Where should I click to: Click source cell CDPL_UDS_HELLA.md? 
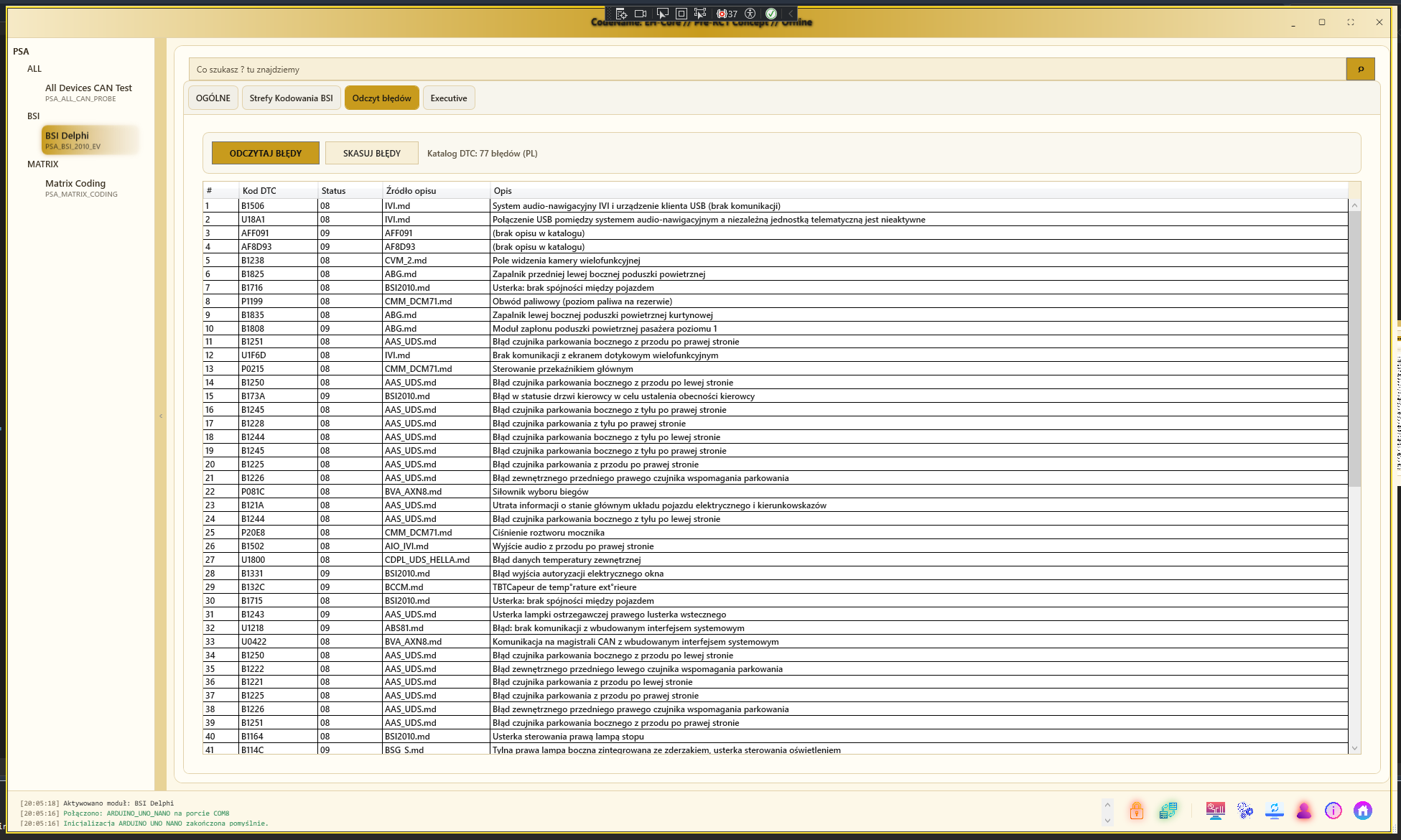[436, 559]
